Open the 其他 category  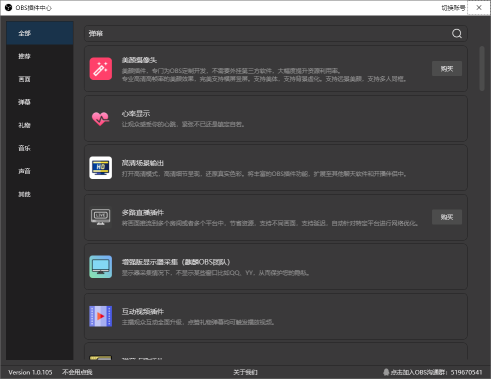point(40,194)
